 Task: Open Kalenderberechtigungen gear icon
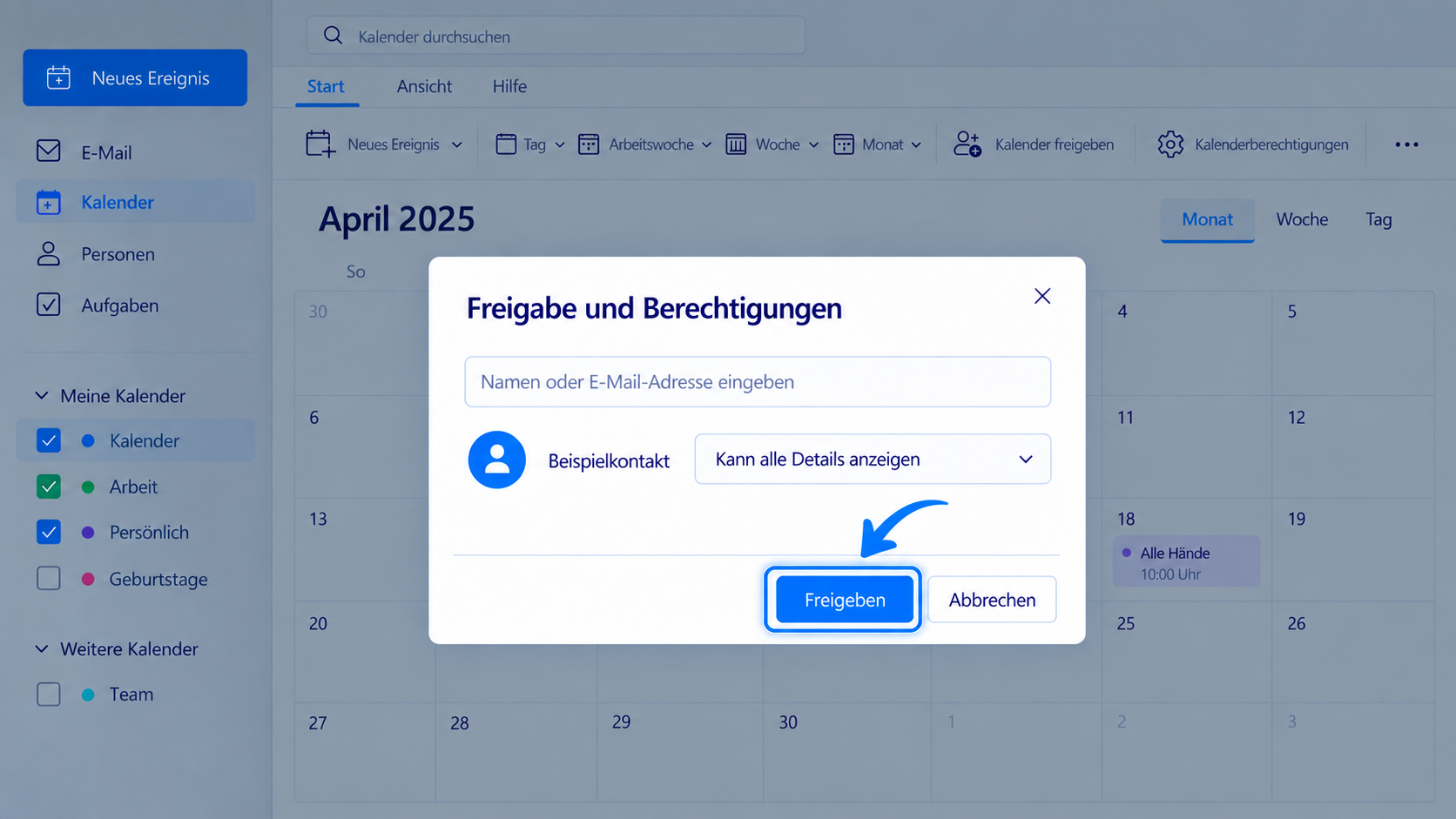click(1170, 144)
